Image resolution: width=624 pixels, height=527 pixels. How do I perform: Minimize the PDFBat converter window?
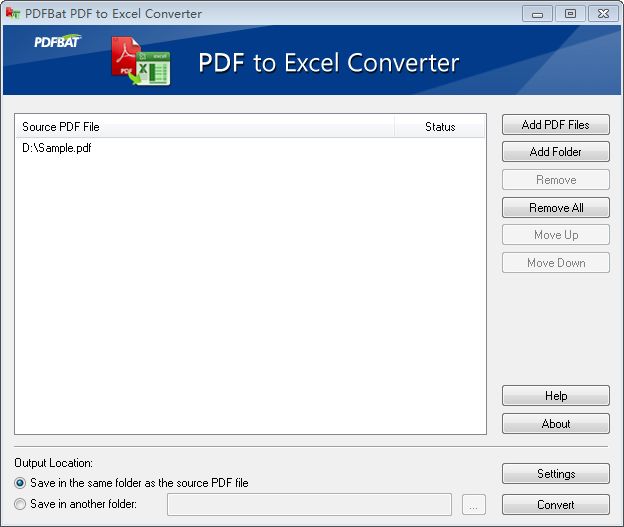[537, 14]
